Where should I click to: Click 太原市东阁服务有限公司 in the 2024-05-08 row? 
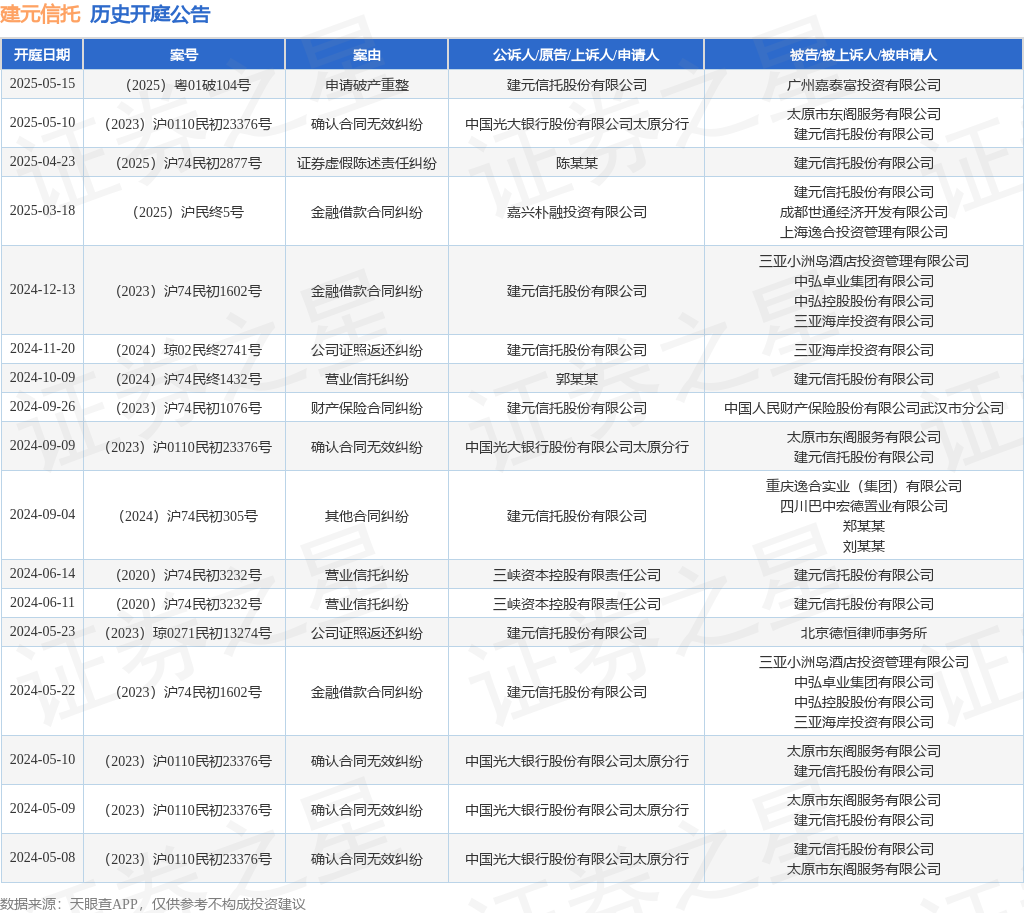click(863, 869)
